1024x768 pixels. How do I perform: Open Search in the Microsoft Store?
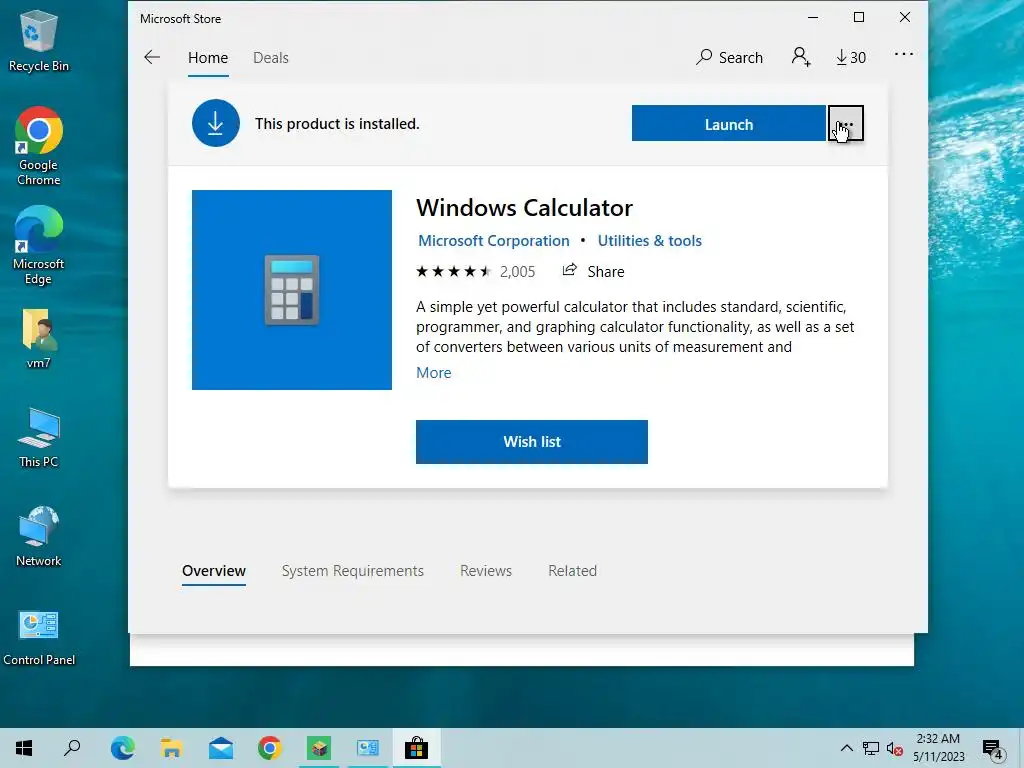[729, 57]
